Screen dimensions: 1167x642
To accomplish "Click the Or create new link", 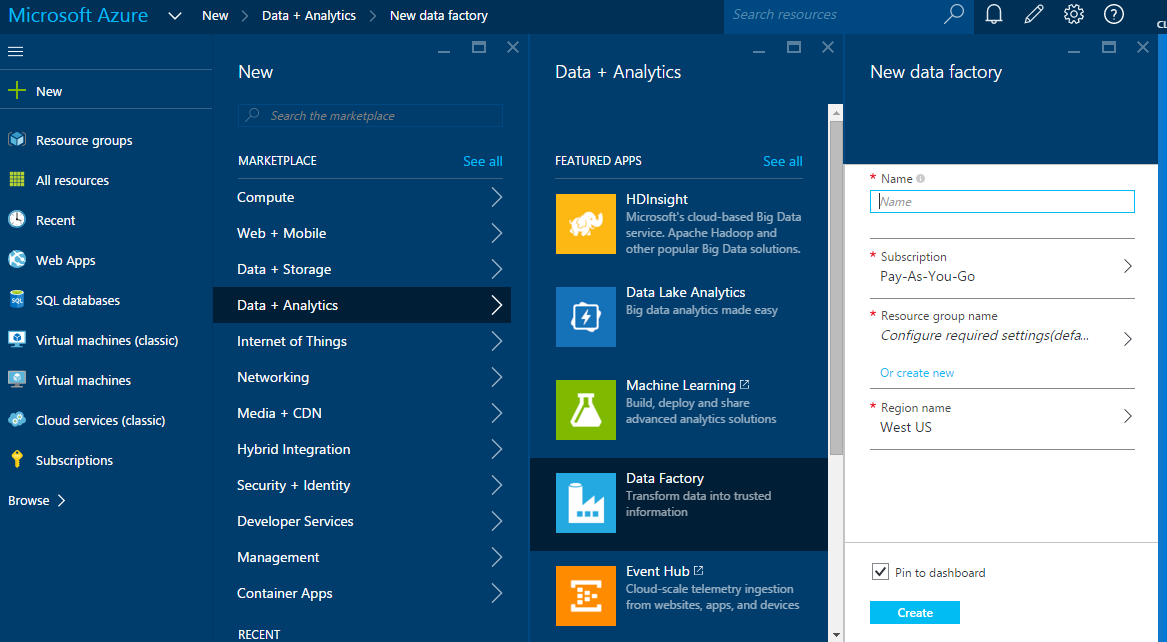I will [x=917, y=373].
